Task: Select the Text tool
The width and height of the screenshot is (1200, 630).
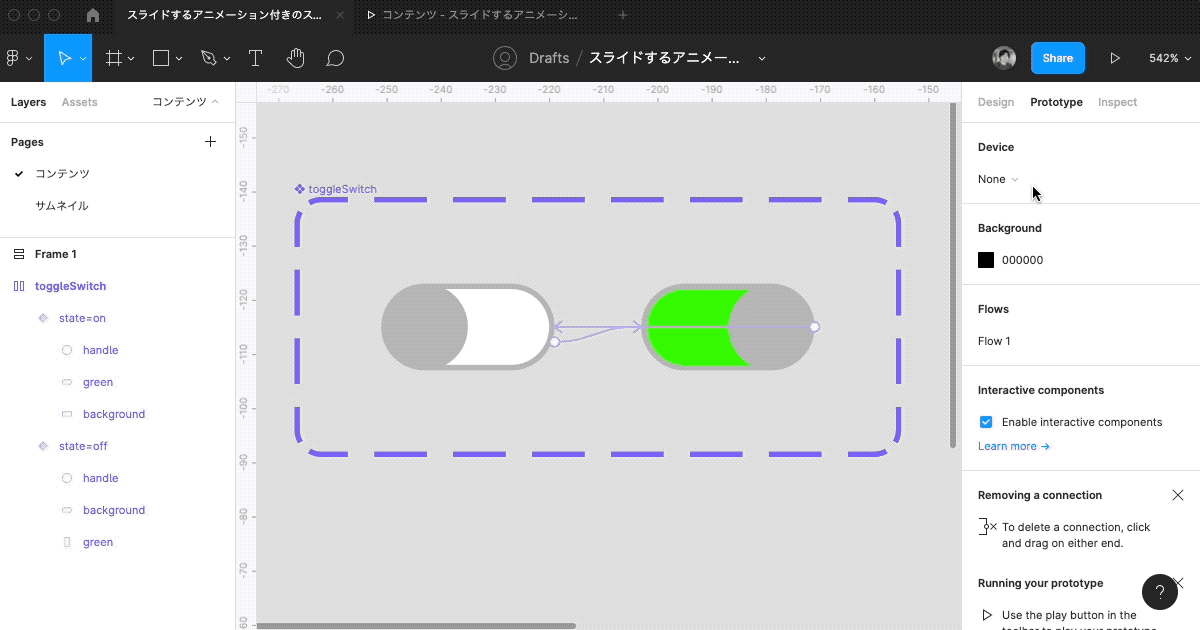Action: 255,57
